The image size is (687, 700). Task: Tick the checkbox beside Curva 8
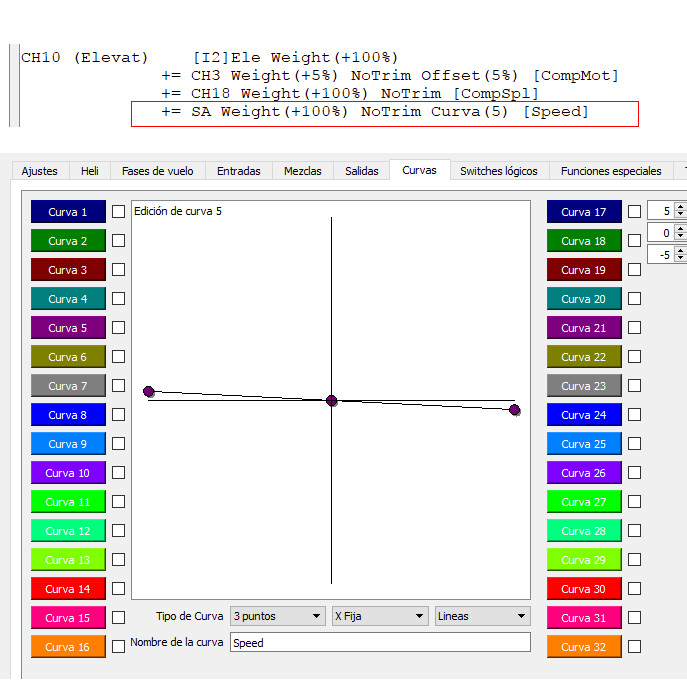tap(118, 414)
